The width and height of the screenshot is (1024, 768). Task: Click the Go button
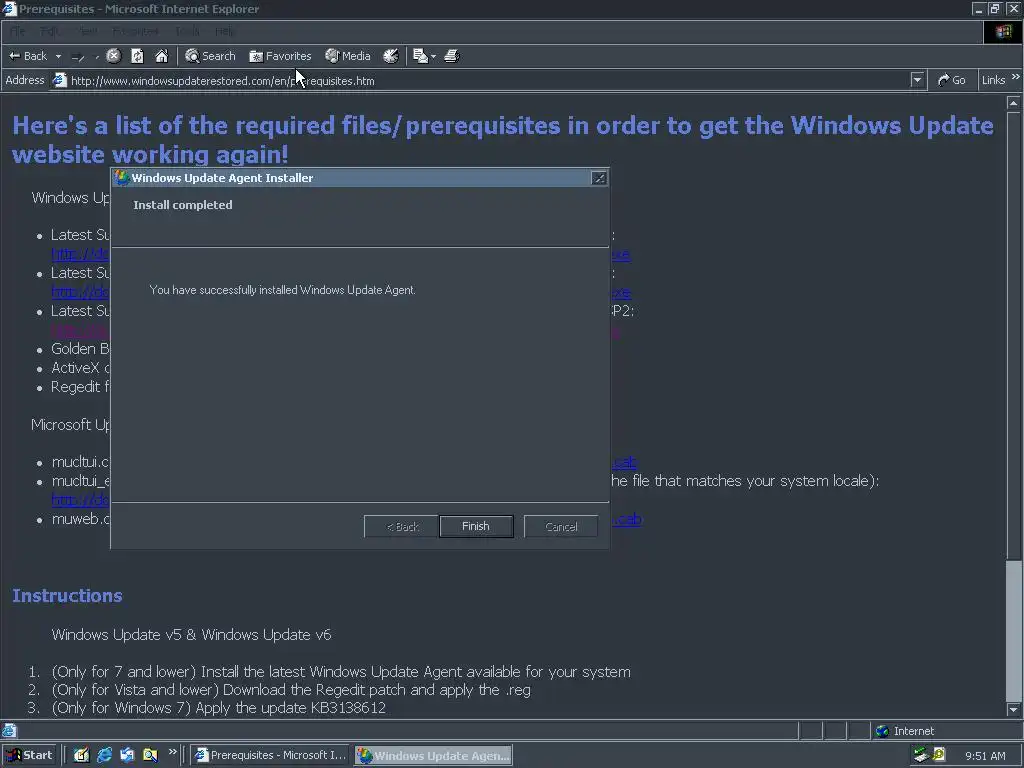(x=952, y=80)
